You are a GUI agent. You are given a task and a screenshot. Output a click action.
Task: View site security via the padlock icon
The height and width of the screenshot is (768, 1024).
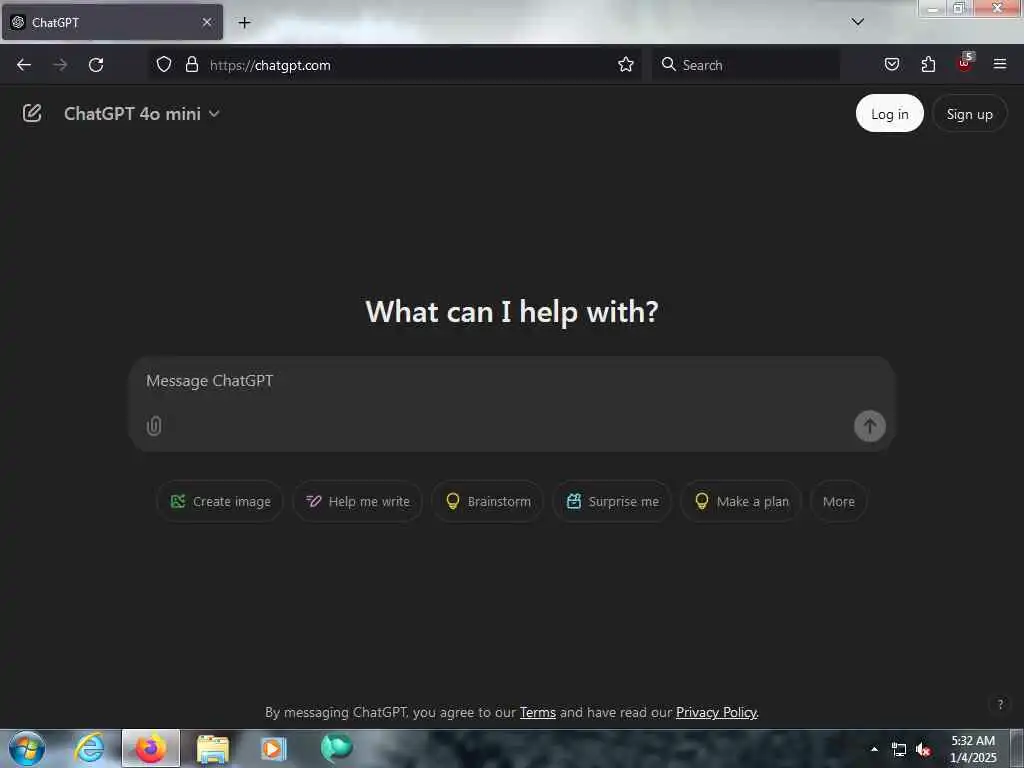coord(191,64)
